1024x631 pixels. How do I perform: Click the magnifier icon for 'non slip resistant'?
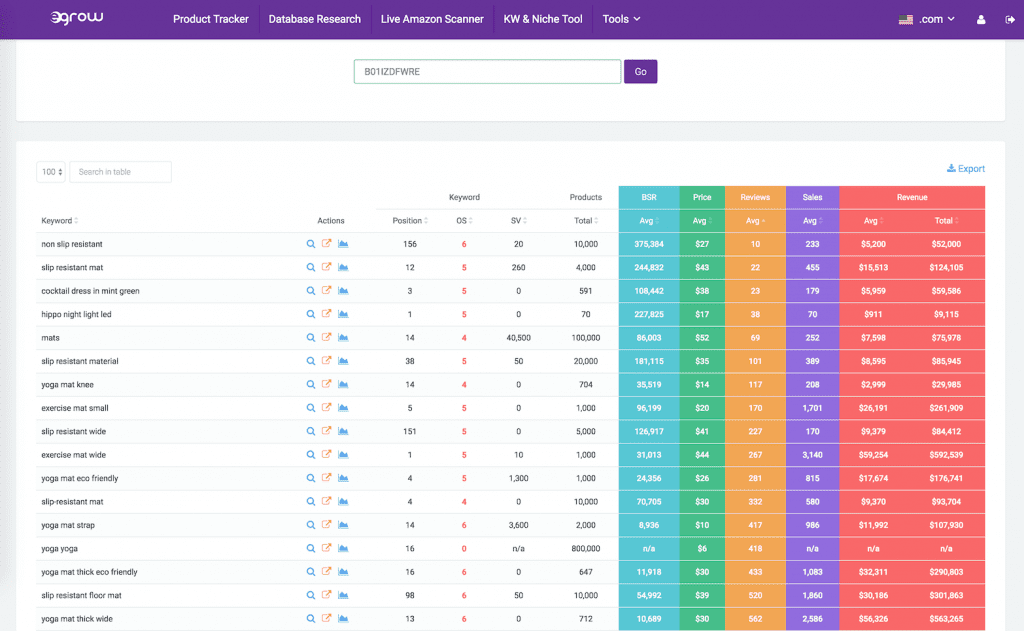(311, 244)
